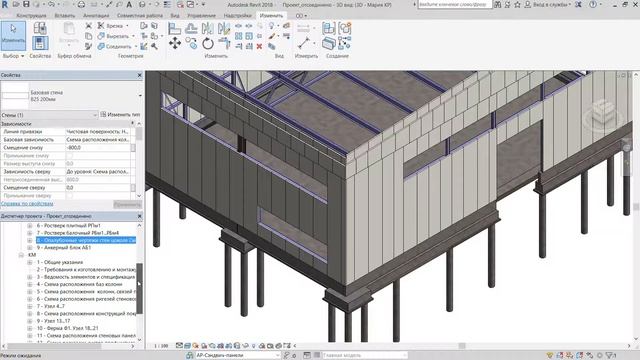The width and height of the screenshot is (640, 360).
Task: Select the Rotate tool
Action: coord(208,43)
